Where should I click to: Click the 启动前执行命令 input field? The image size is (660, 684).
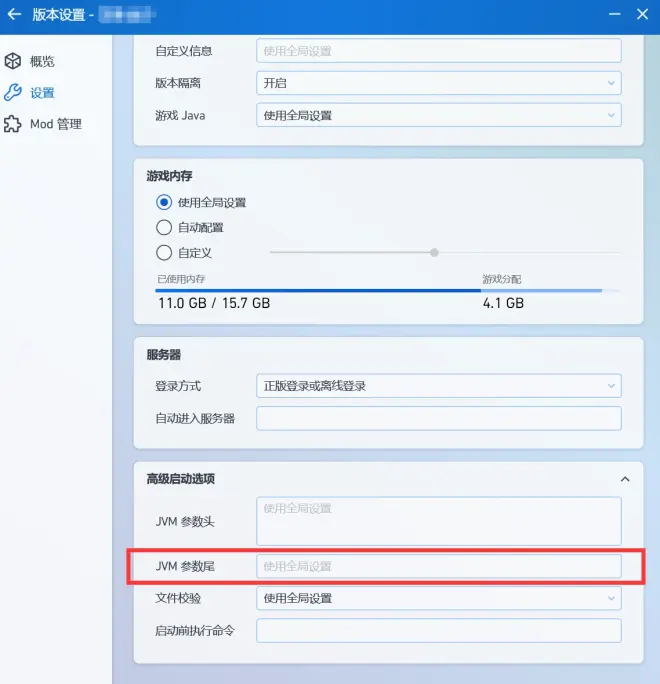coord(438,631)
